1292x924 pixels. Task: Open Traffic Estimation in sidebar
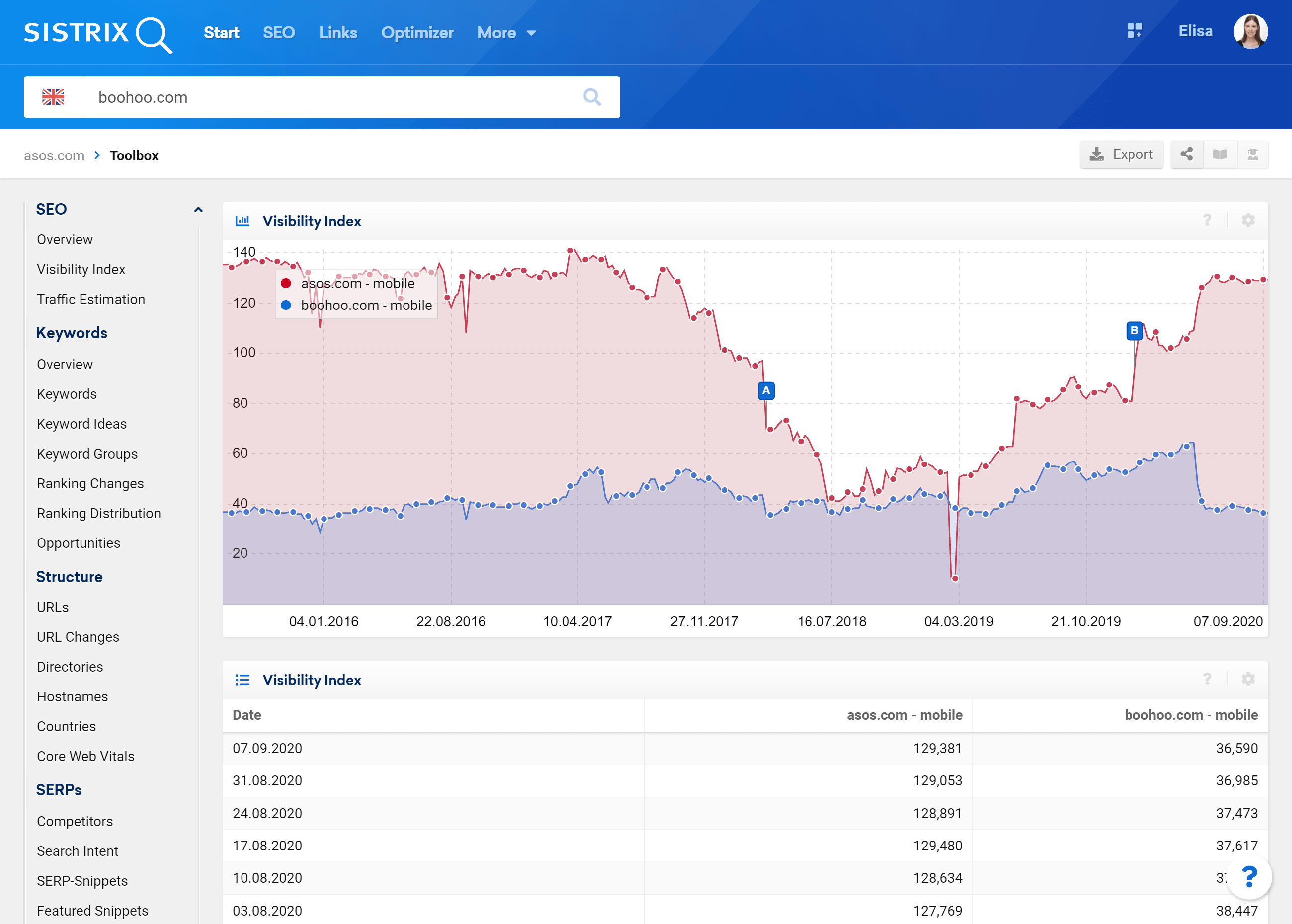point(91,299)
